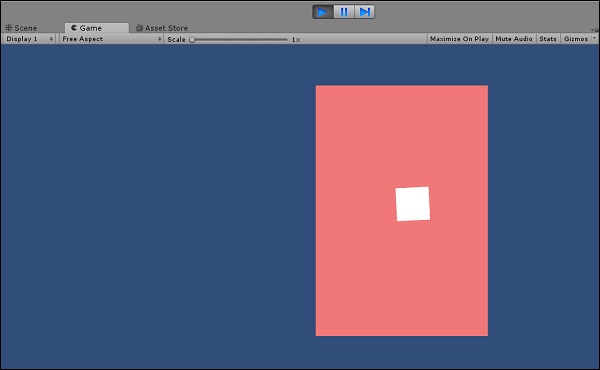This screenshot has width=600, height=370.
Task: Toggle Maximize On Play
Action: tap(459, 39)
